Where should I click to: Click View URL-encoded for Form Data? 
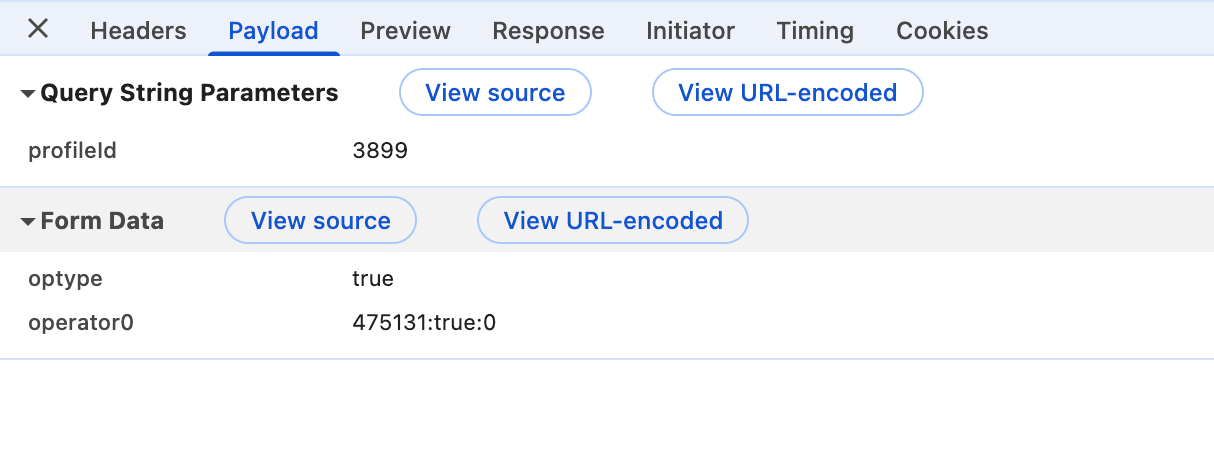[x=612, y=220]
